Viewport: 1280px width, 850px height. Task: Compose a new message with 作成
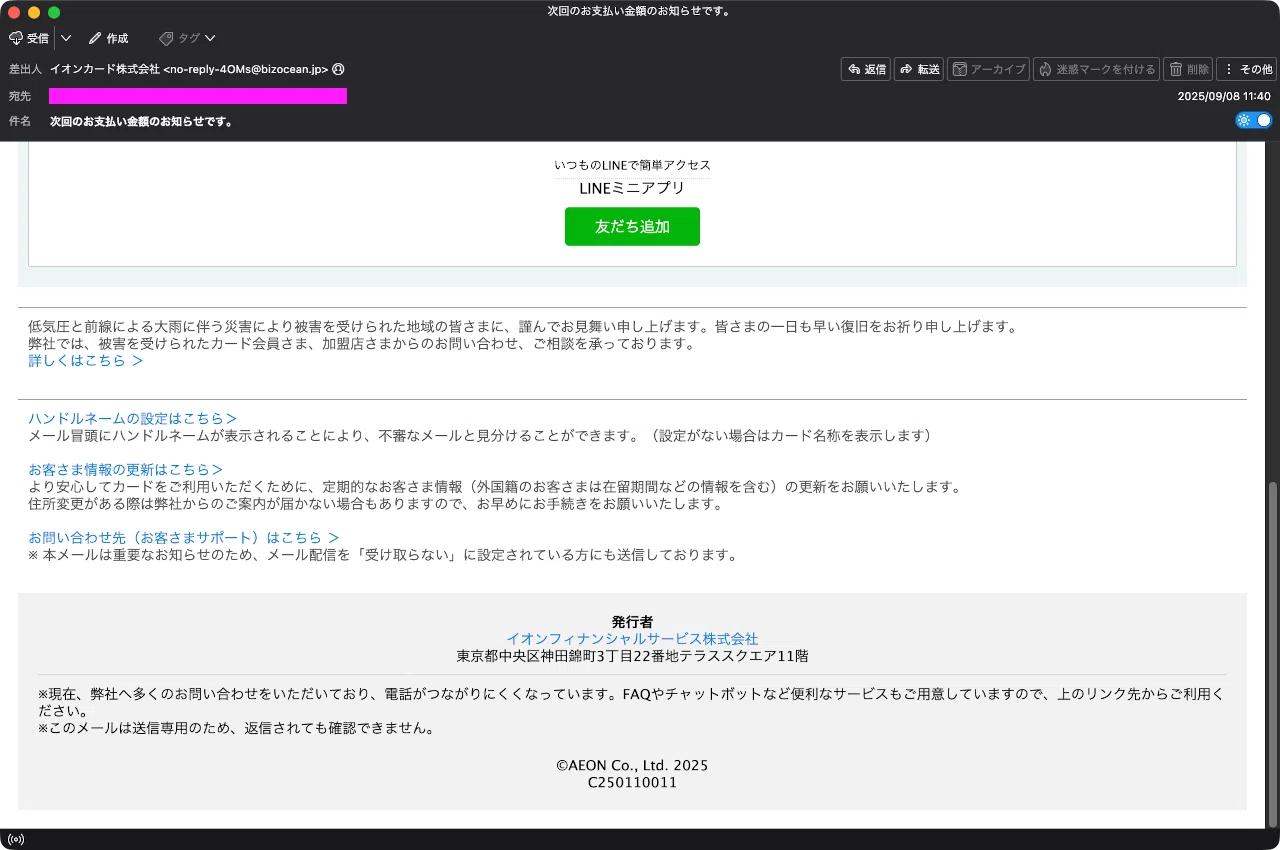coord(108,38)
